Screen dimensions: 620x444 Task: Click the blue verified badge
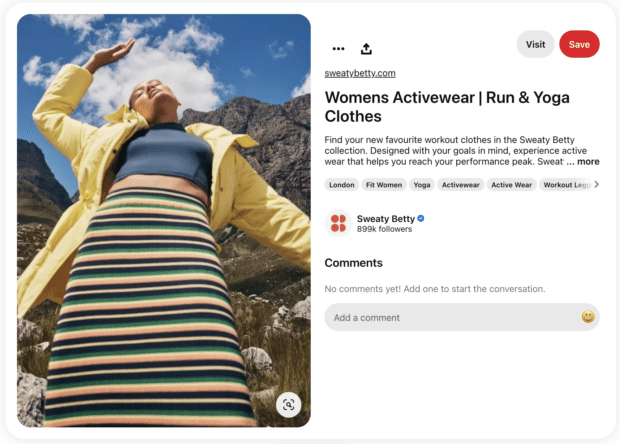(421, 218)
